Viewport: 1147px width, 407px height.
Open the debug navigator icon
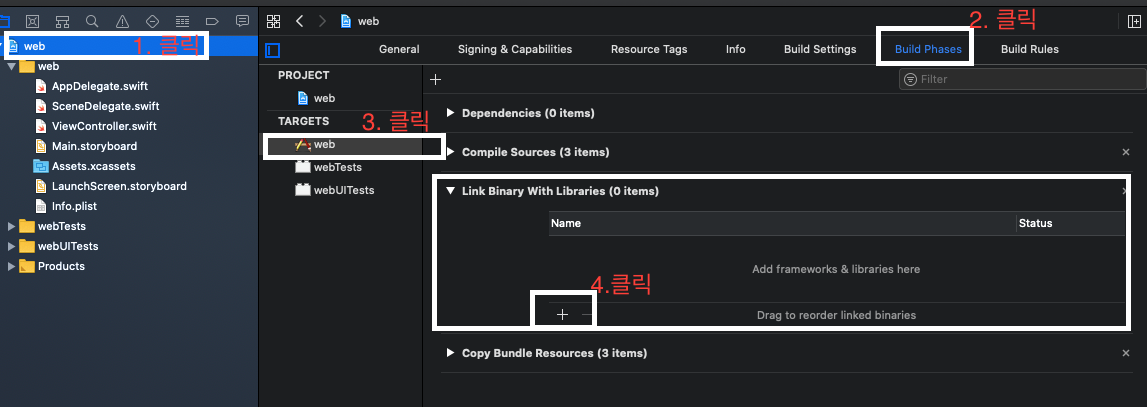click(x=182, y=21)
